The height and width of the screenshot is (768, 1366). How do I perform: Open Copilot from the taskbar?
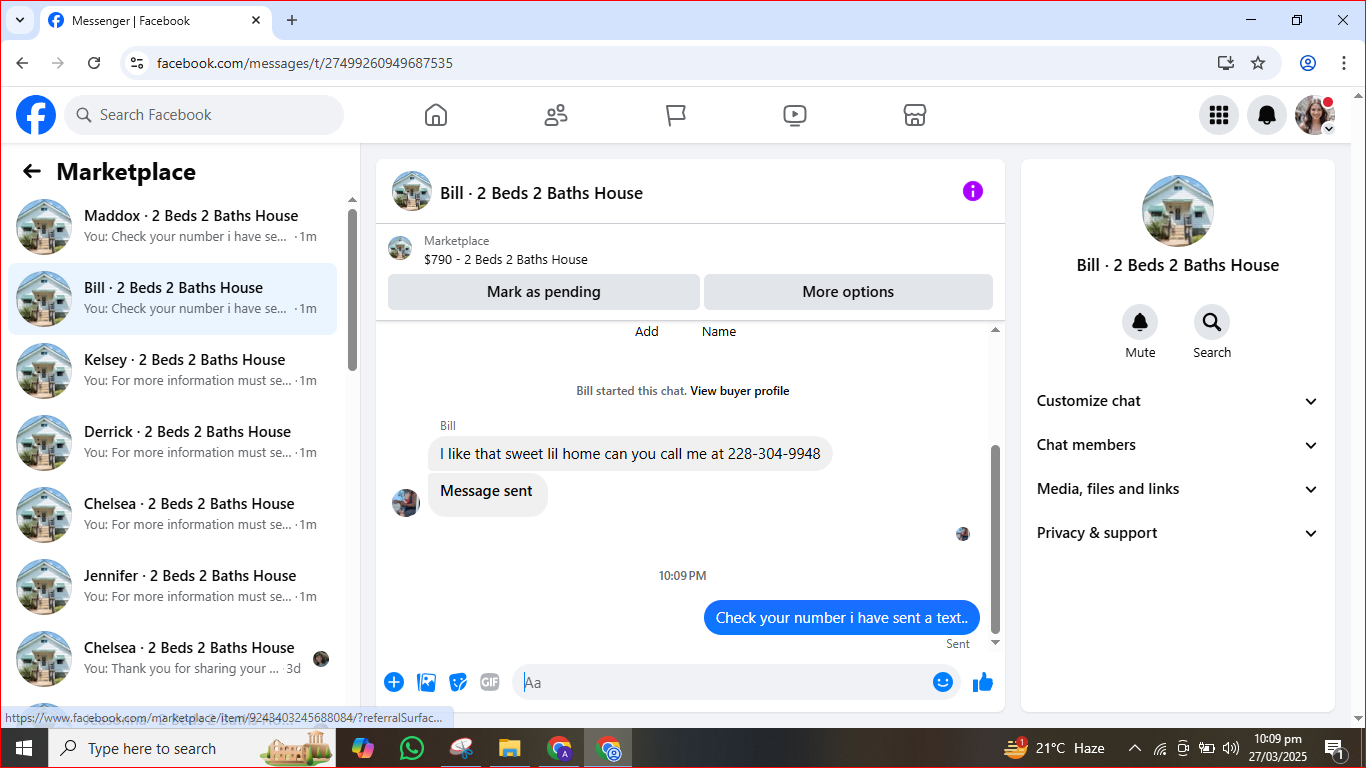[x=362, y=748]
